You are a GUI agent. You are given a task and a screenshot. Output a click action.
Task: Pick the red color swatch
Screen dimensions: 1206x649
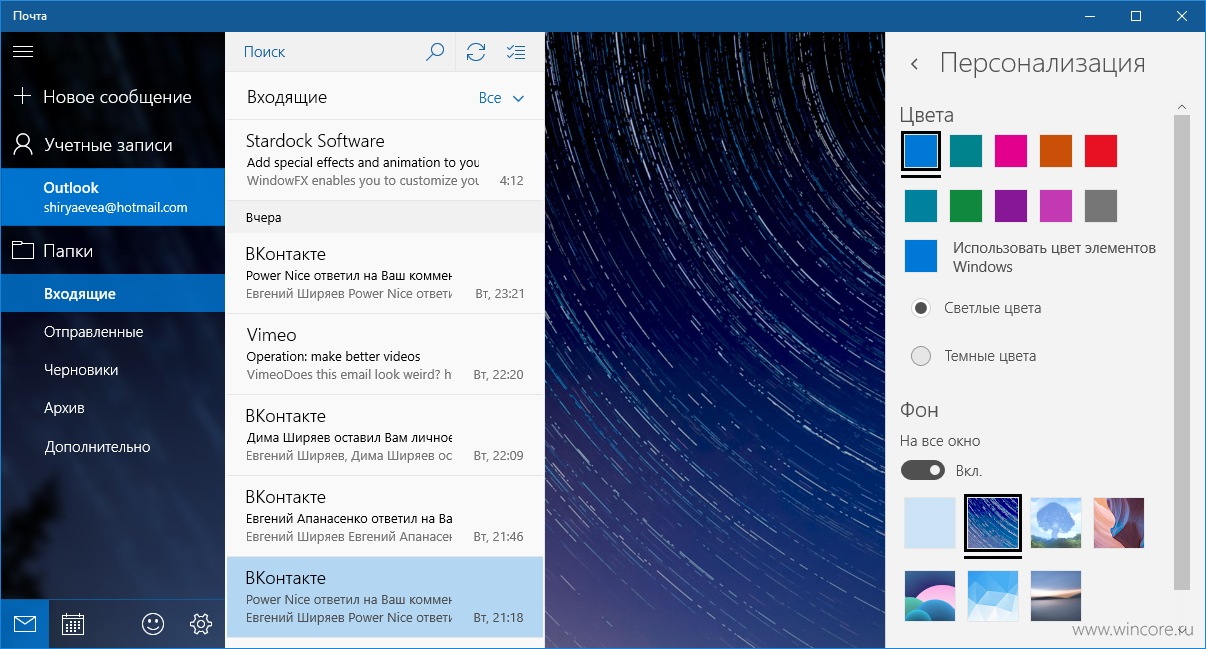[1101, 151]
